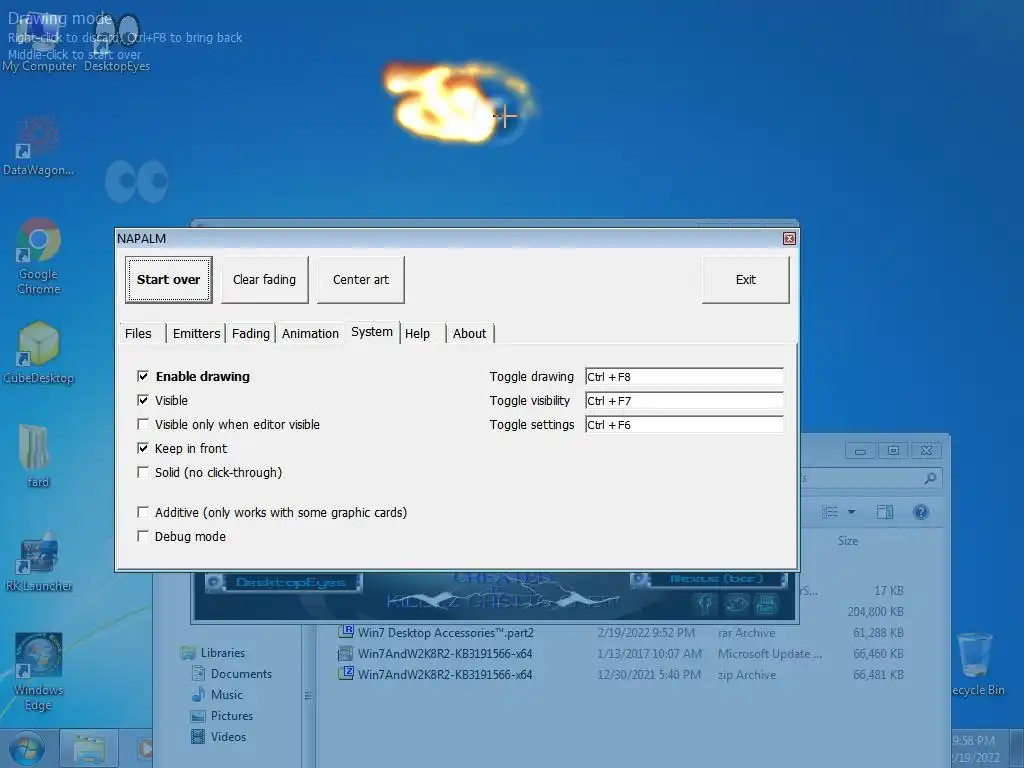Open the fard folder on the desktop

click(37, 456)
